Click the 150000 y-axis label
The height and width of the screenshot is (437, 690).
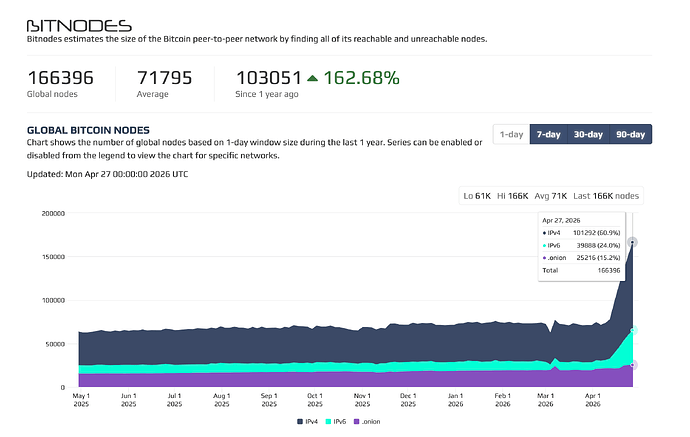(53, 257)
